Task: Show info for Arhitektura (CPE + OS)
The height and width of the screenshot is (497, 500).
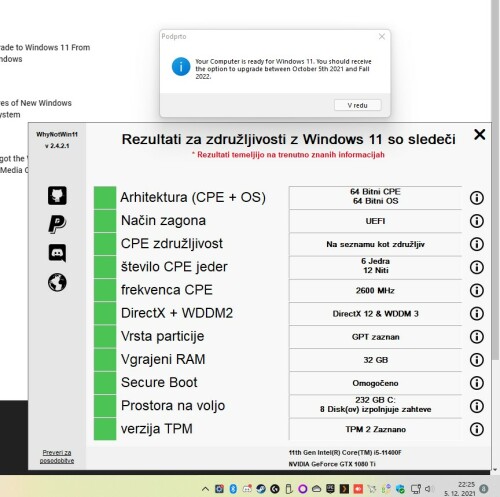Action: coord(477,198)
